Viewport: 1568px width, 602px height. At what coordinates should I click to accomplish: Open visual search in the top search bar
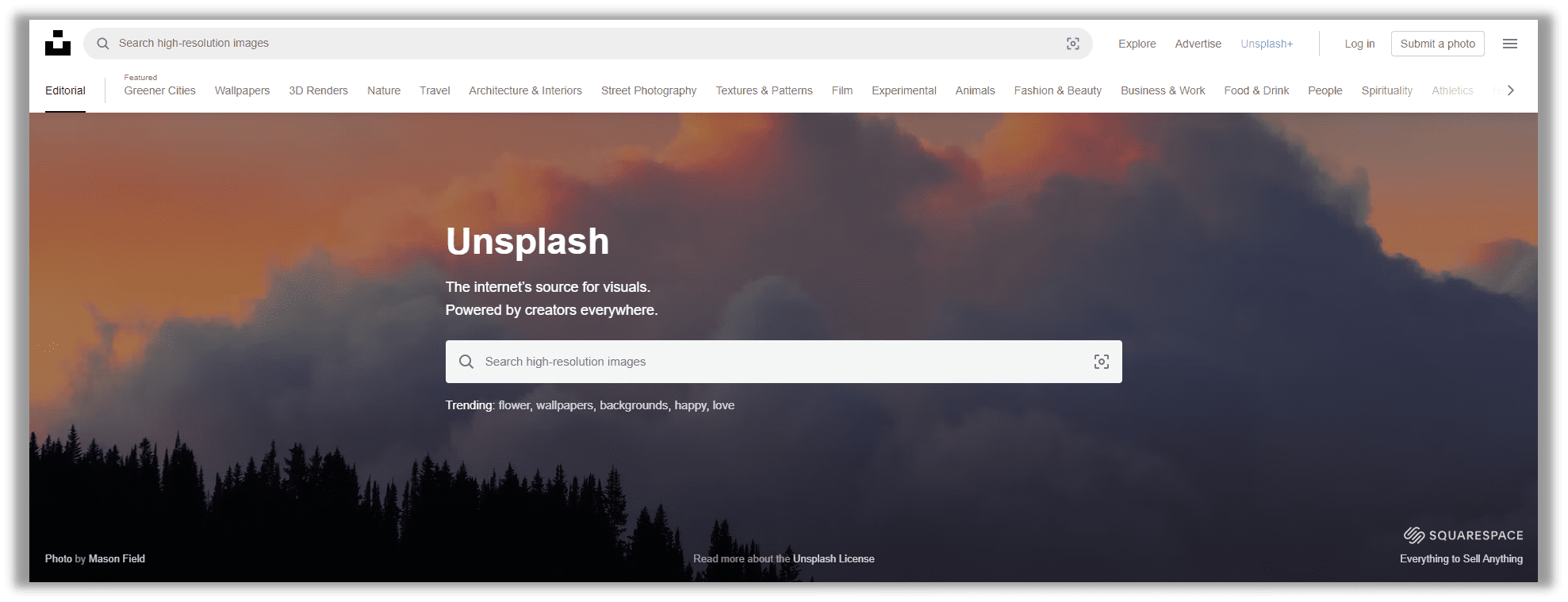pos(1073,44)
